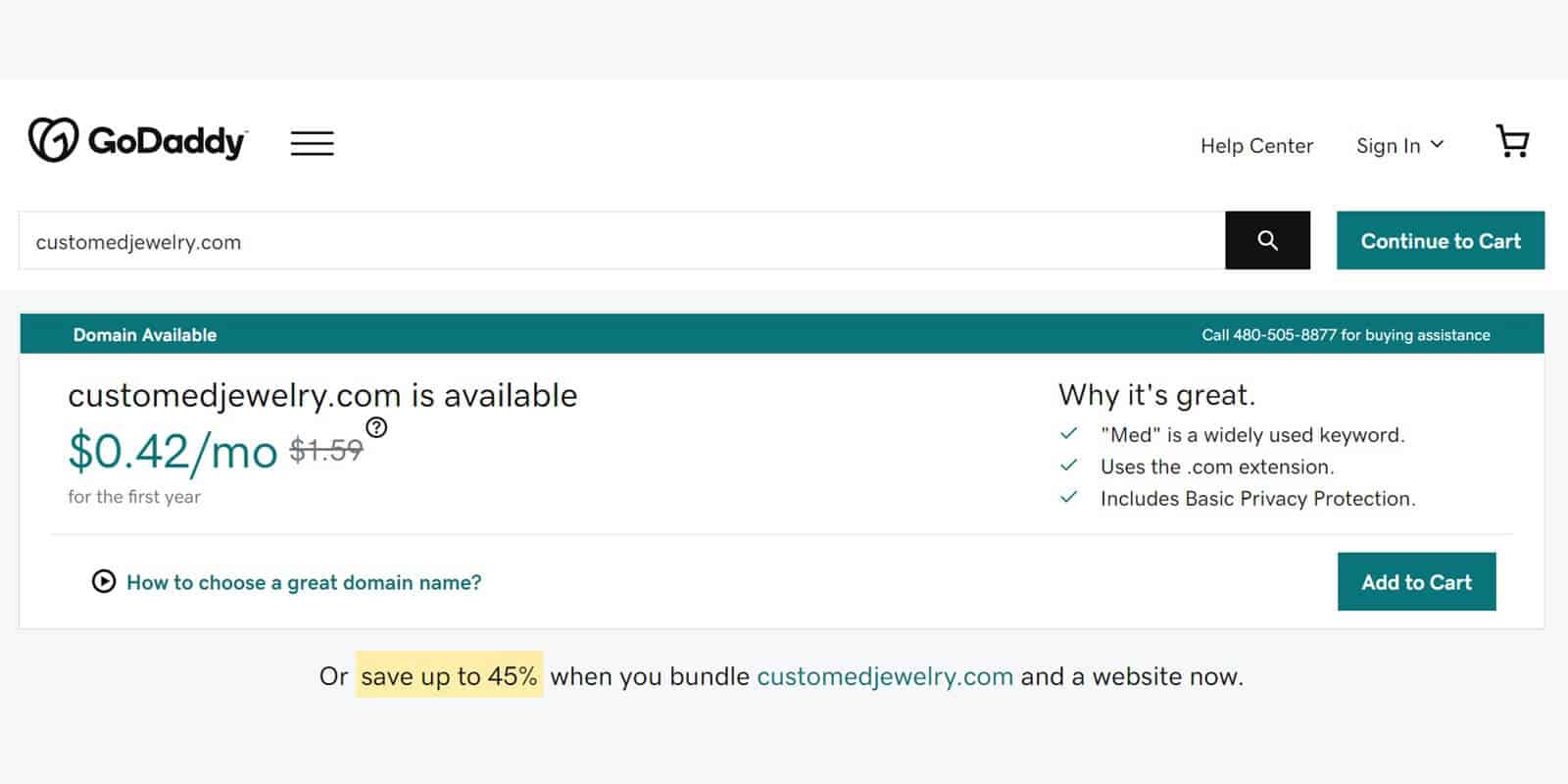Click the GoDaddy logo
Viewport: 1568px width, 784px height.
pos(137,140)
